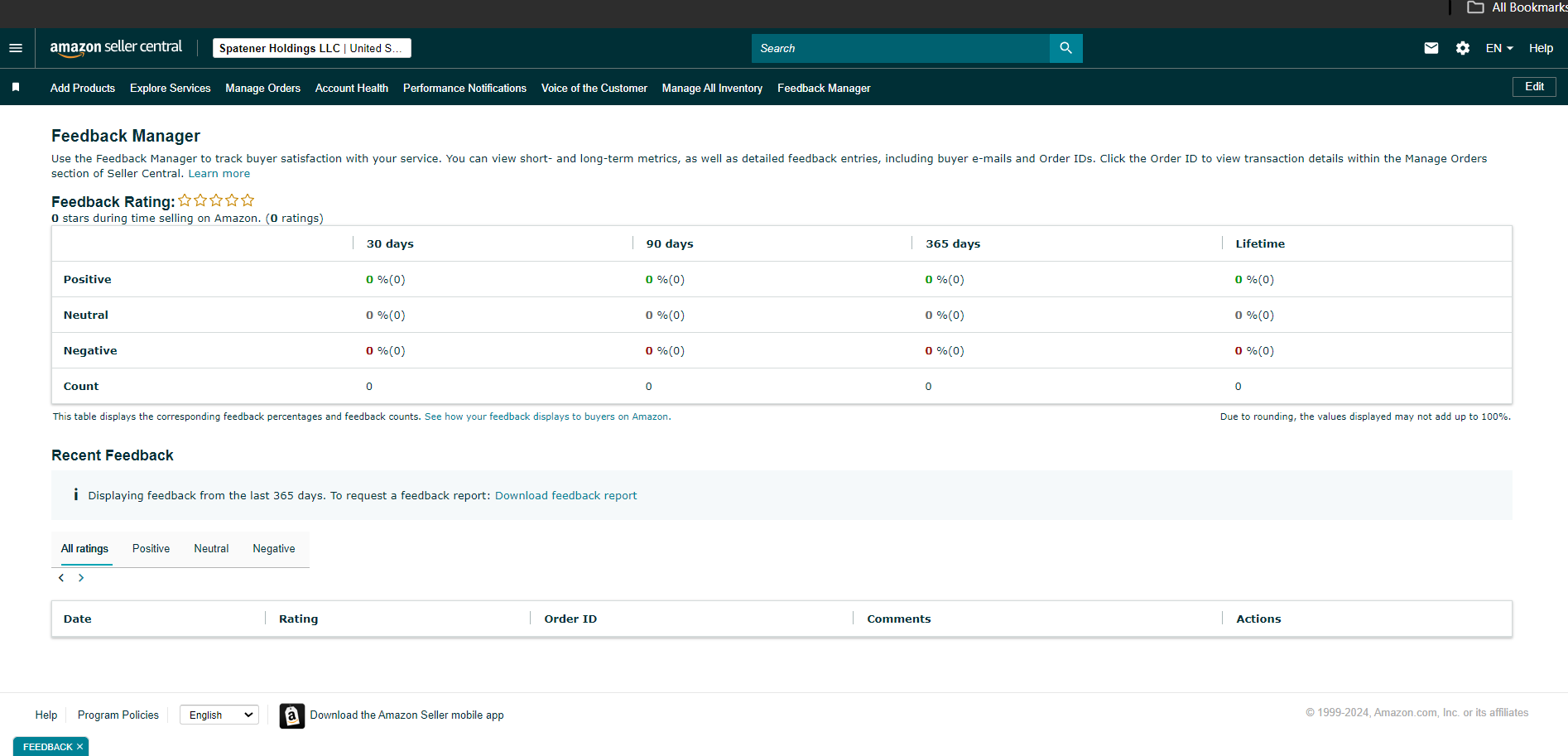
Task: Click the Count row label
Action: [81, 387]
